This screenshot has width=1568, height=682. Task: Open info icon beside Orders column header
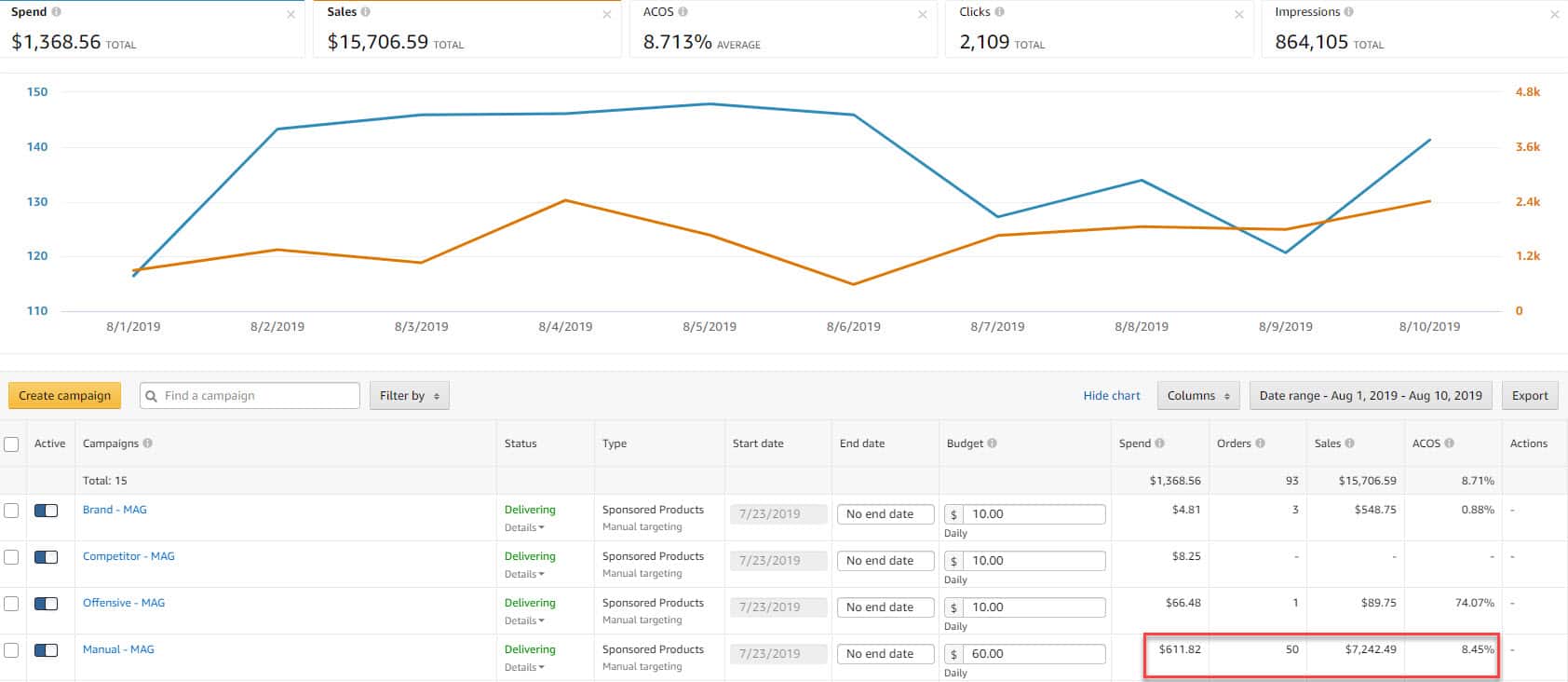click(x=1260, y=443)
